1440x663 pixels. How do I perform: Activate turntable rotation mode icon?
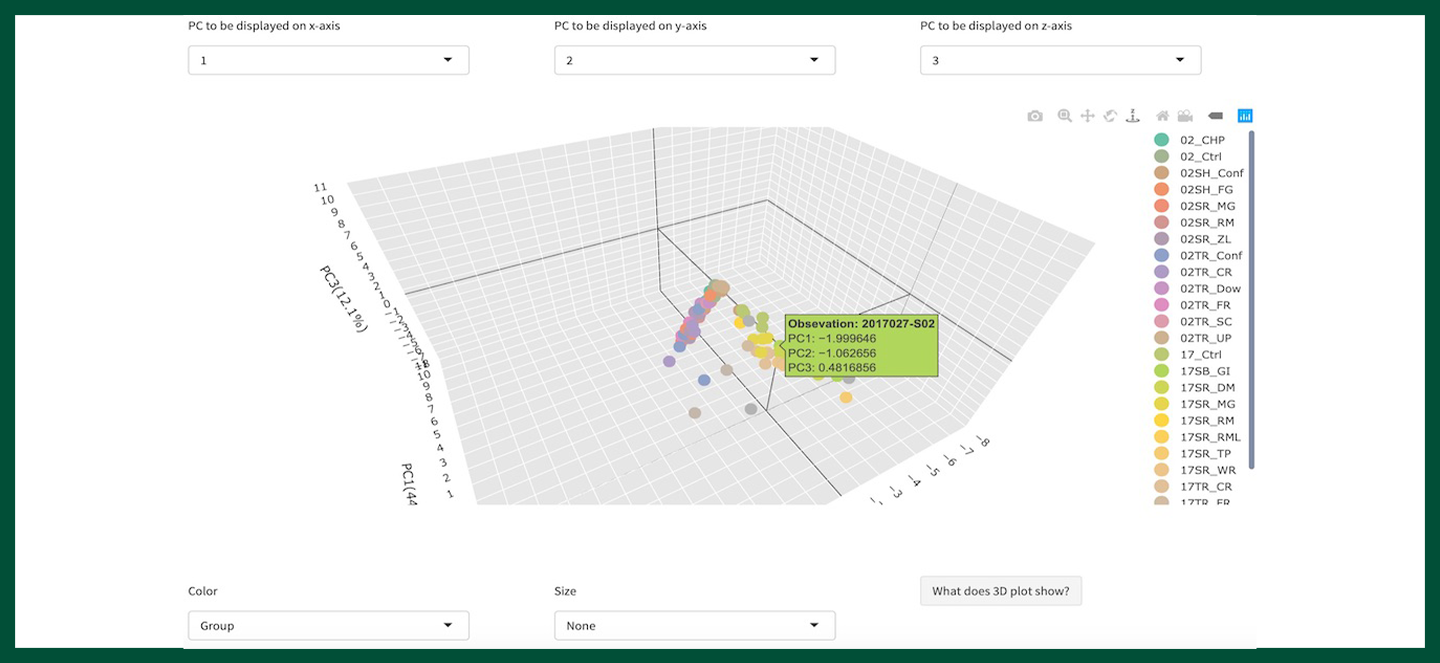click(1133, 116)
